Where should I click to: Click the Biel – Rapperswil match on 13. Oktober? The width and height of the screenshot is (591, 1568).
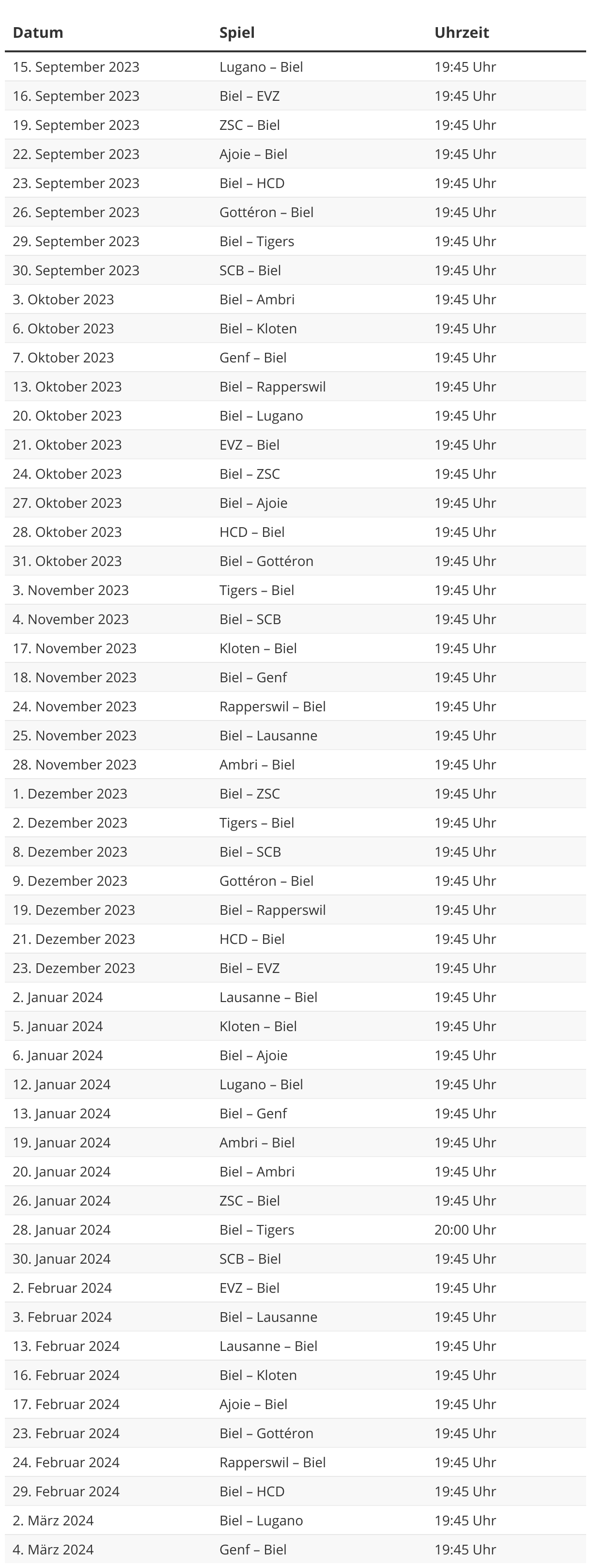click(x=273, y=387)
